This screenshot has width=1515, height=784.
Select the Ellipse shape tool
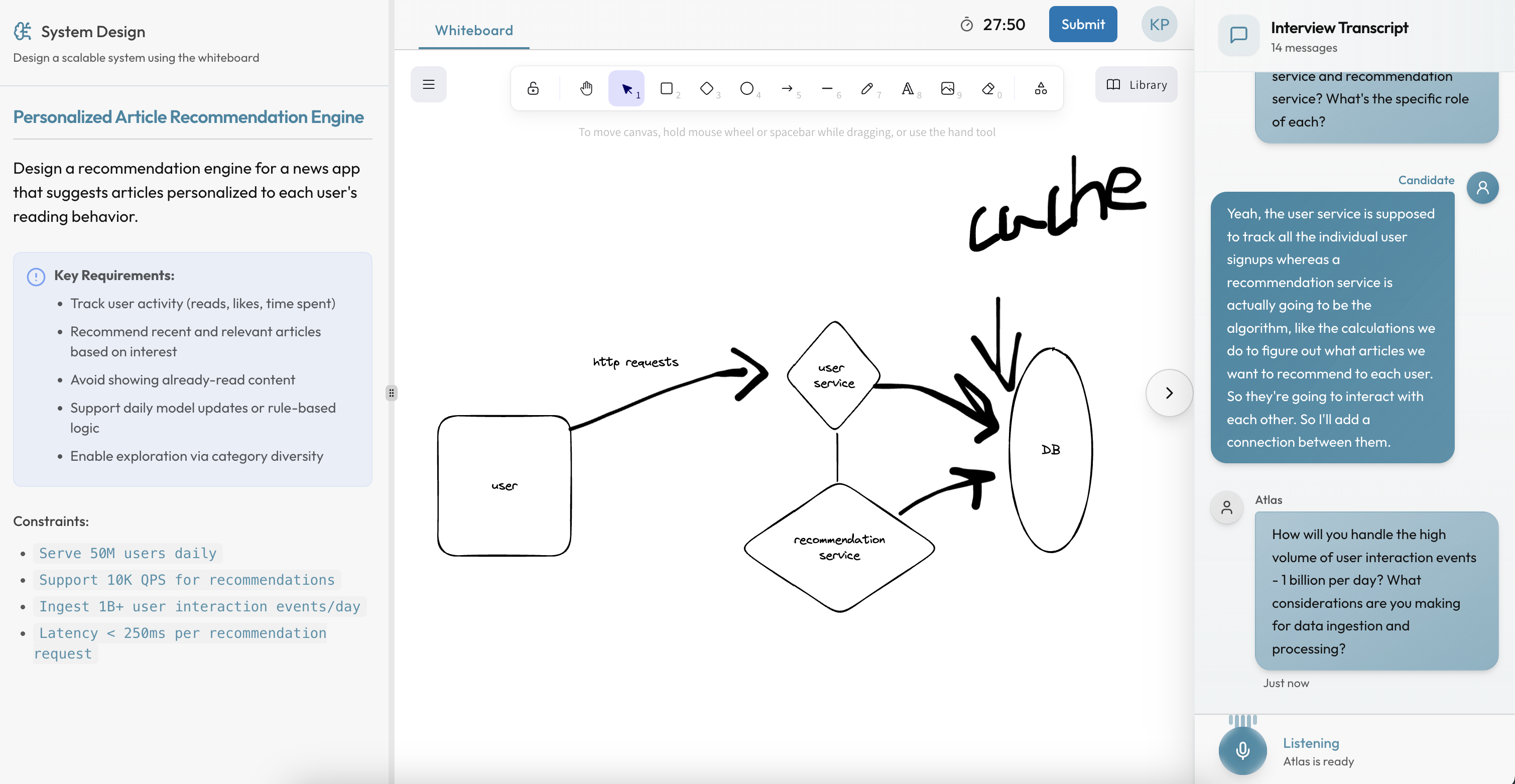[746, 88]
